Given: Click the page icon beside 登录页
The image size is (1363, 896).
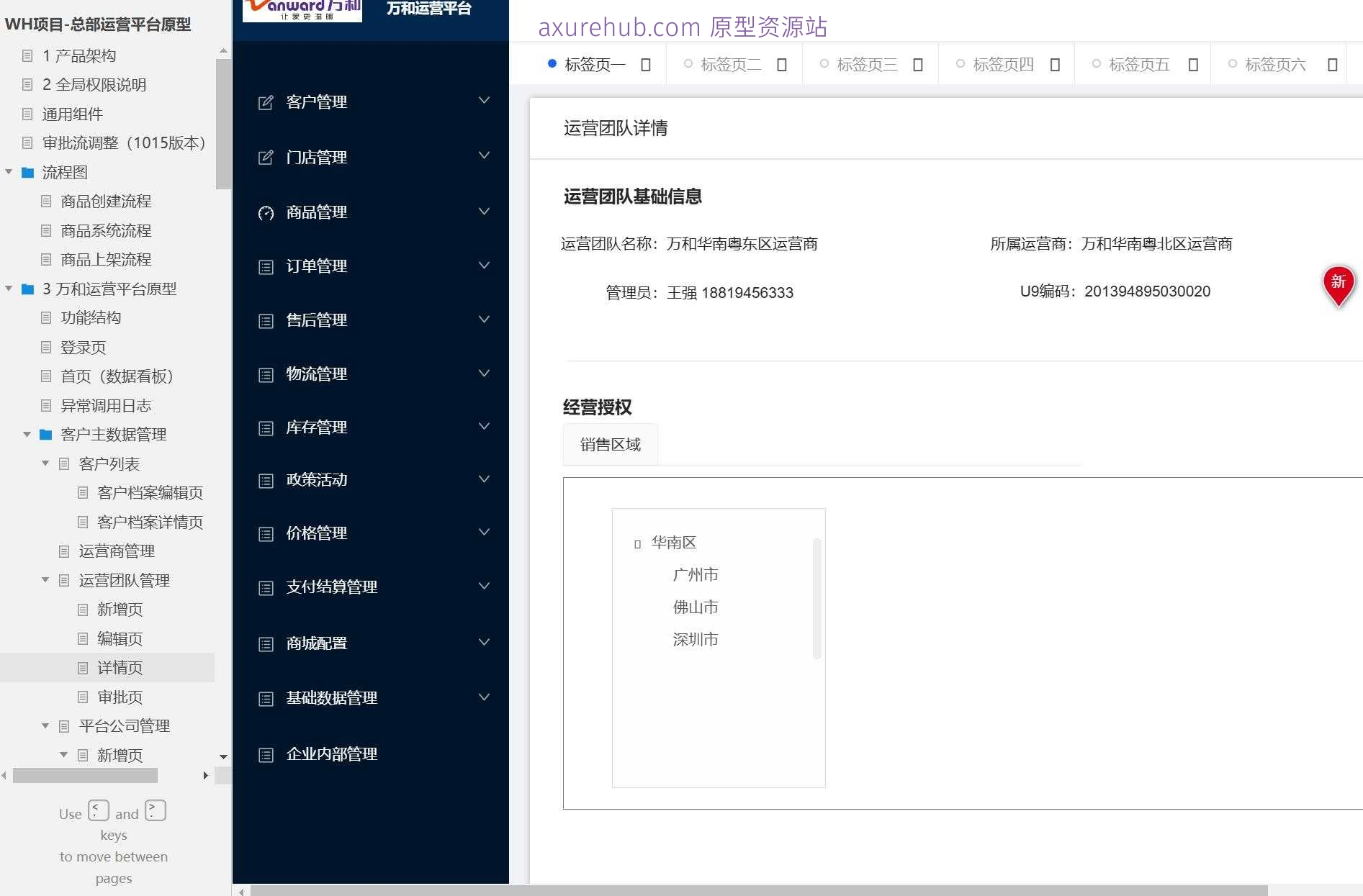Looking at the screenshot, I should tap(45, 348).
